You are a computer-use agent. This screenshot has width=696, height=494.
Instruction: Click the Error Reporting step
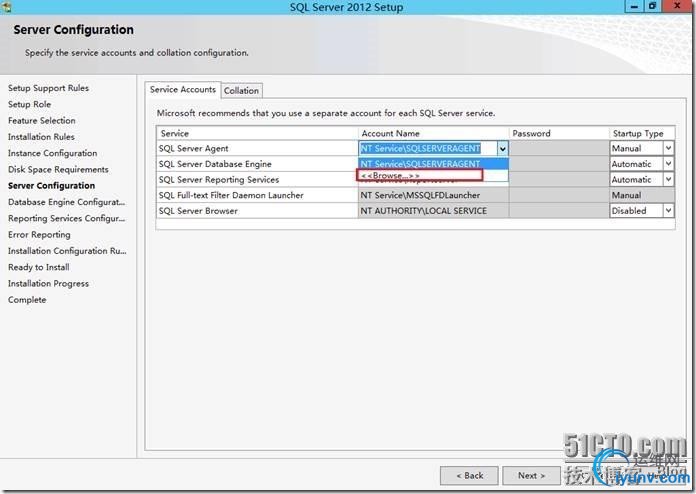(x=39, y=234)
